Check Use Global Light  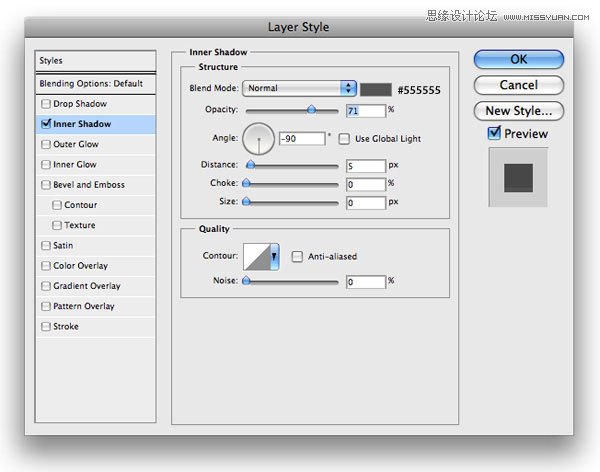tap(344, 139)
